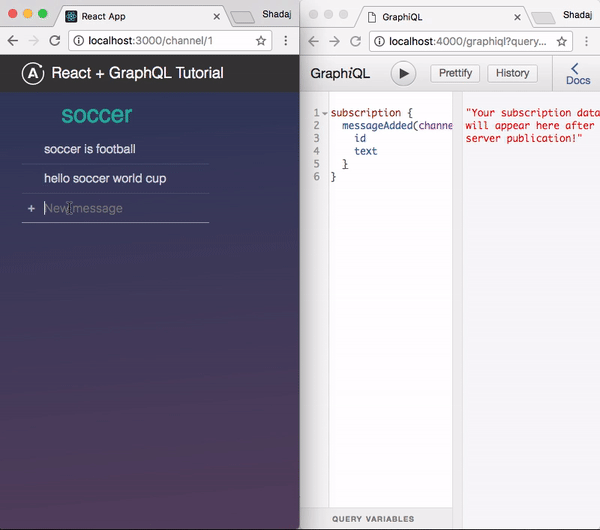Select the 'soccer is football' message

90,149
